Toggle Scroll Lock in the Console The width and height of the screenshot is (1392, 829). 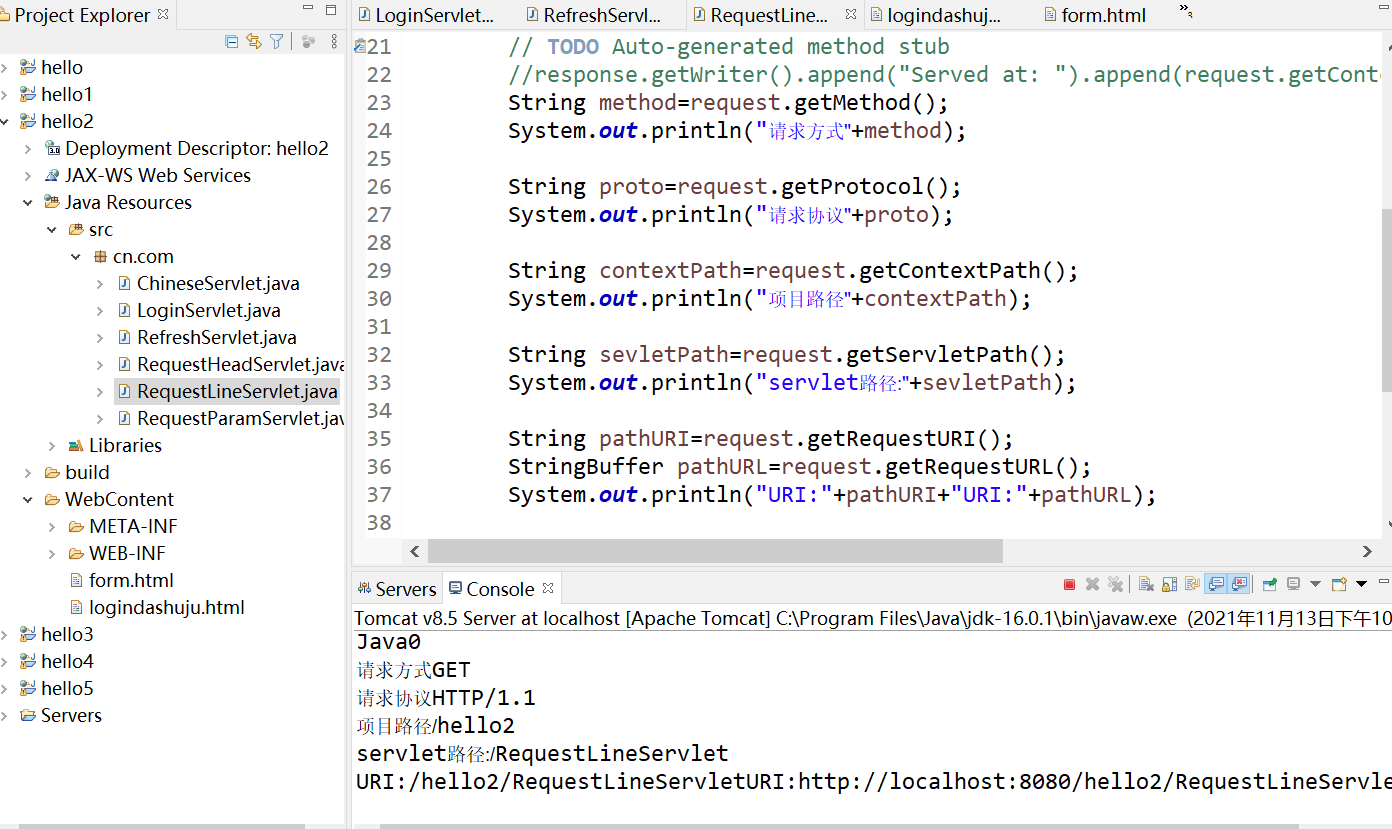coord(1169,585)
